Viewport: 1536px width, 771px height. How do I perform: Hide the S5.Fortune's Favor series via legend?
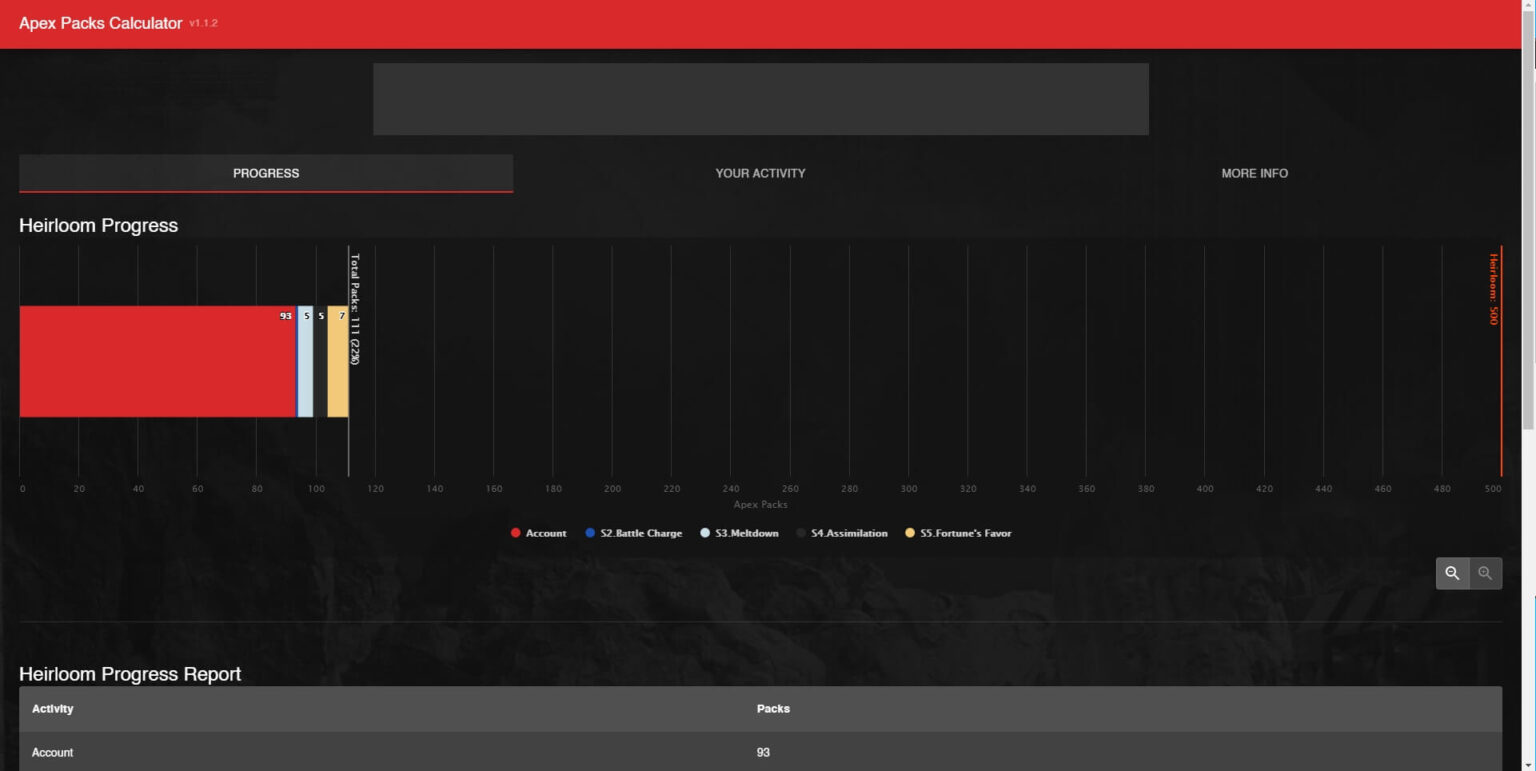(957, 533)
